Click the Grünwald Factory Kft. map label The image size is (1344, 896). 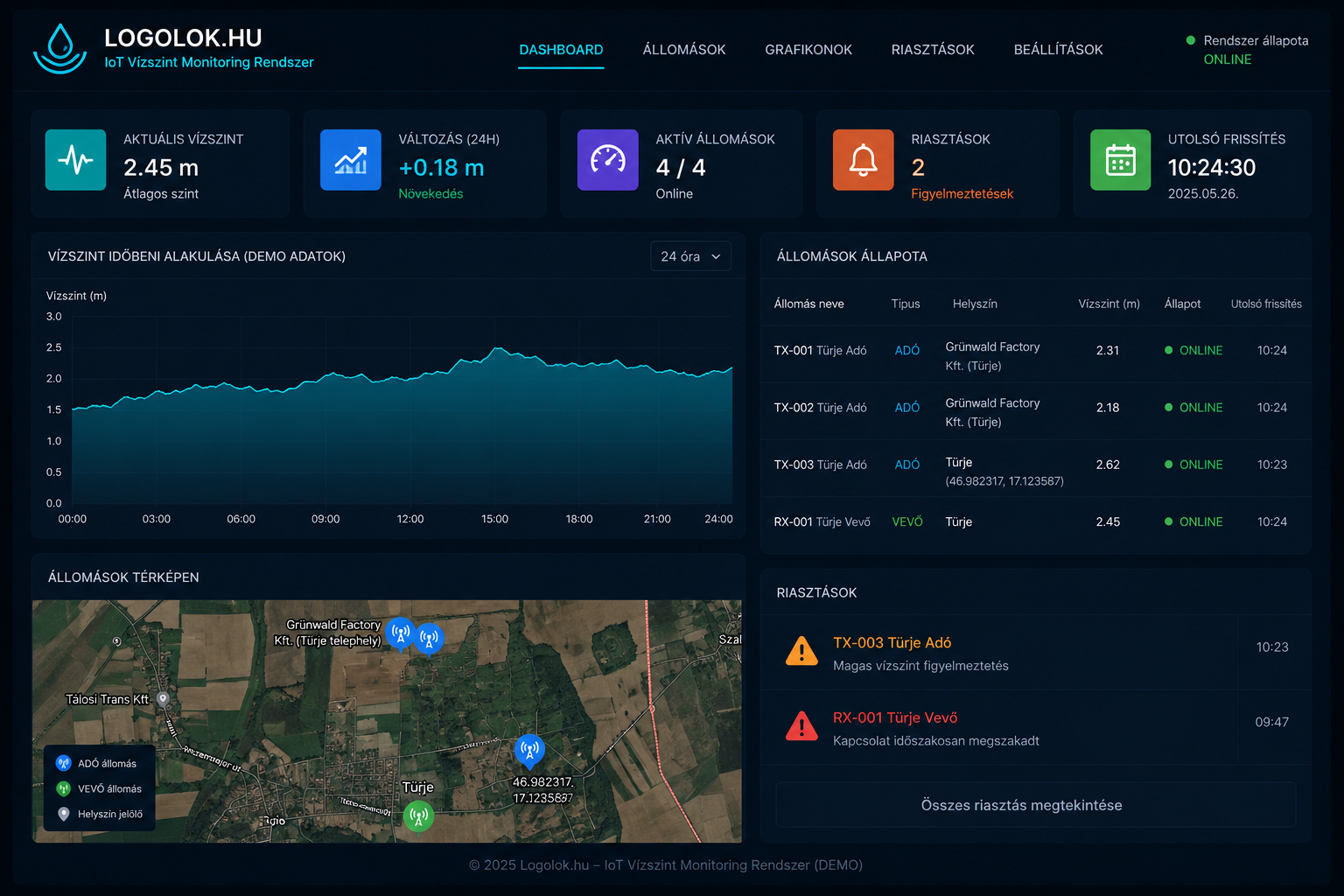click(329, 633)
